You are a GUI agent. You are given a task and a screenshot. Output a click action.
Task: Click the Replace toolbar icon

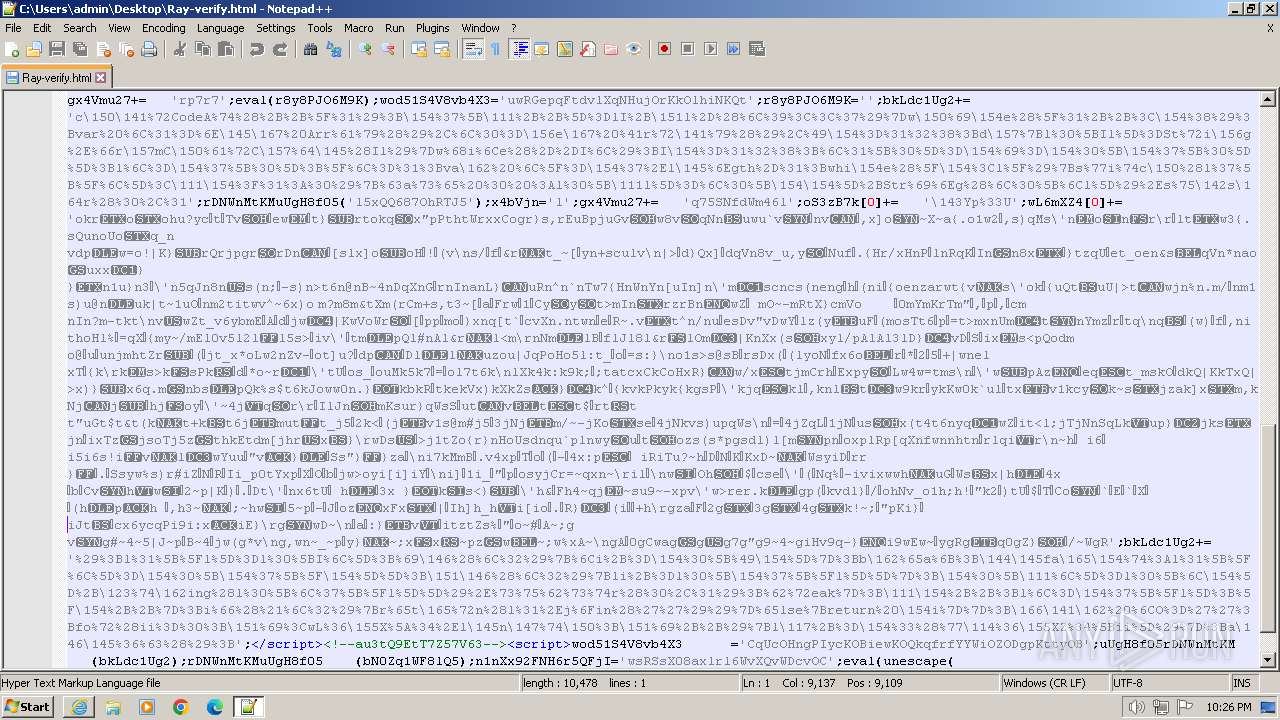(334, 49)
